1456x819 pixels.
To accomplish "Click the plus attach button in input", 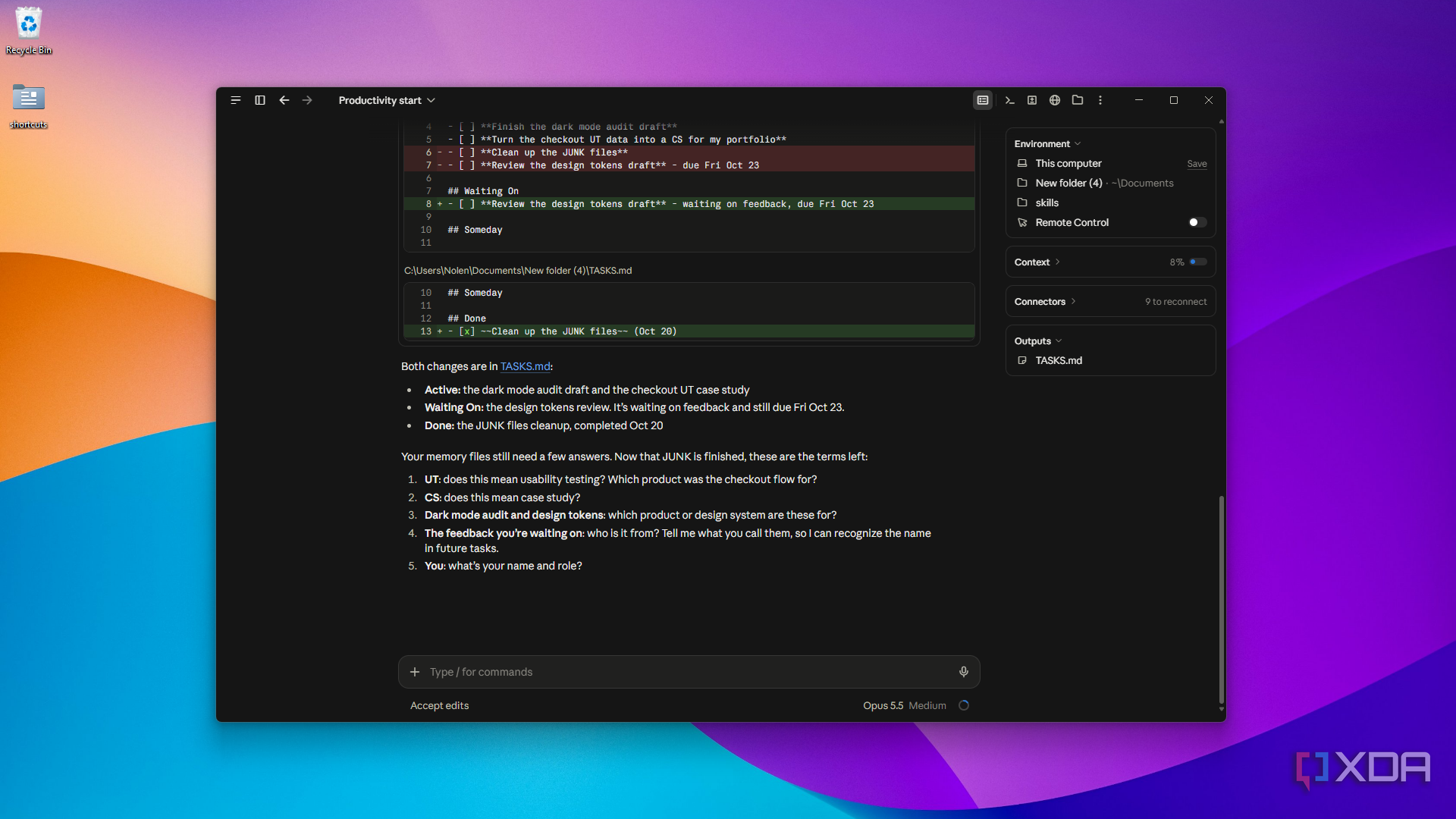I will click(x=415, y=672).
